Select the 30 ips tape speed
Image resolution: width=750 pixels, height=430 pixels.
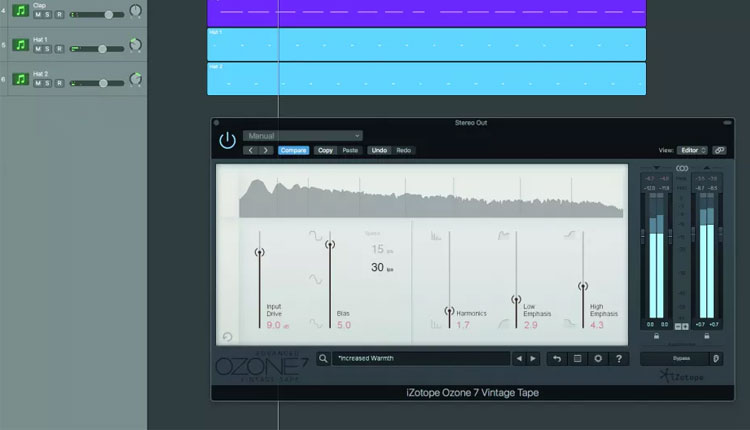click(x=378, y=267)
